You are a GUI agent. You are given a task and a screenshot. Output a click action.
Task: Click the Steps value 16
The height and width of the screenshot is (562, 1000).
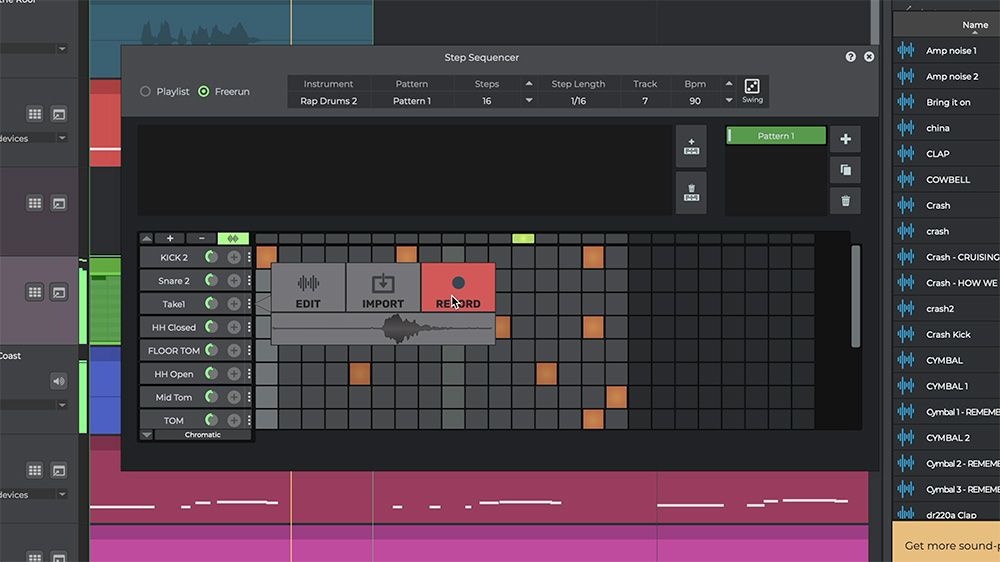coord(487,101)
